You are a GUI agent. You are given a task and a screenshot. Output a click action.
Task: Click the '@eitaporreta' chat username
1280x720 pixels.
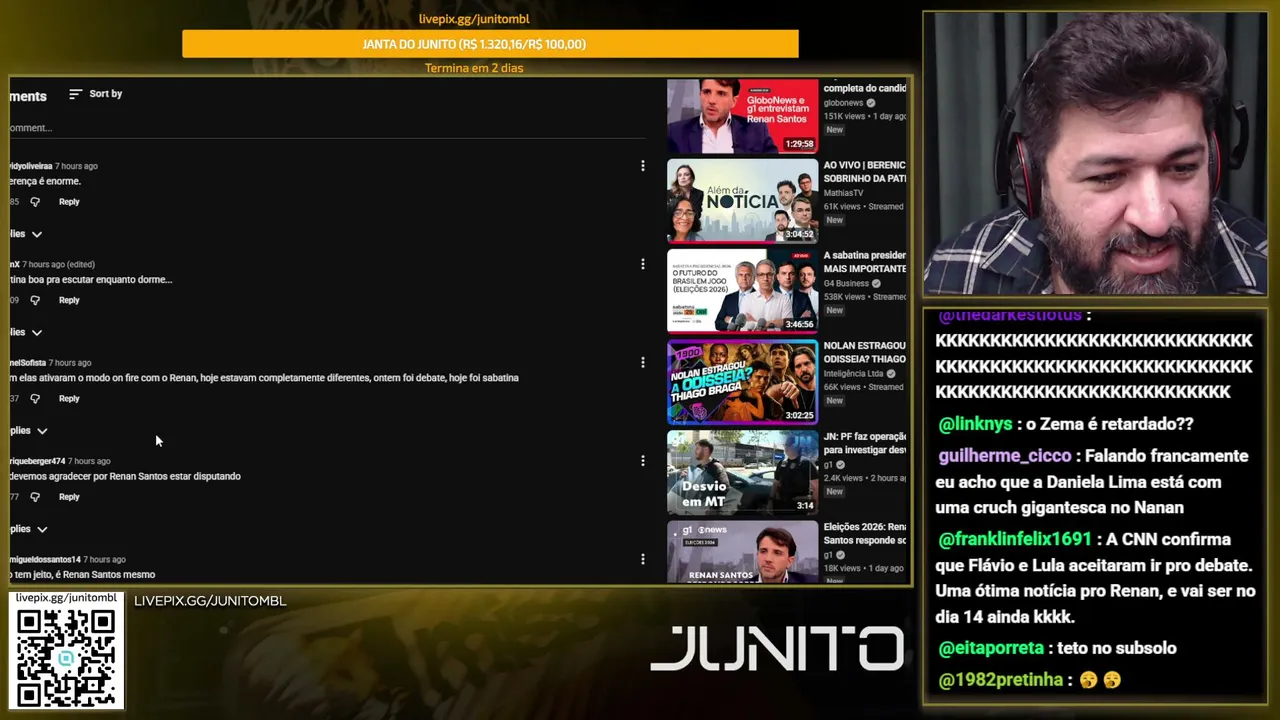coord(991,648)
